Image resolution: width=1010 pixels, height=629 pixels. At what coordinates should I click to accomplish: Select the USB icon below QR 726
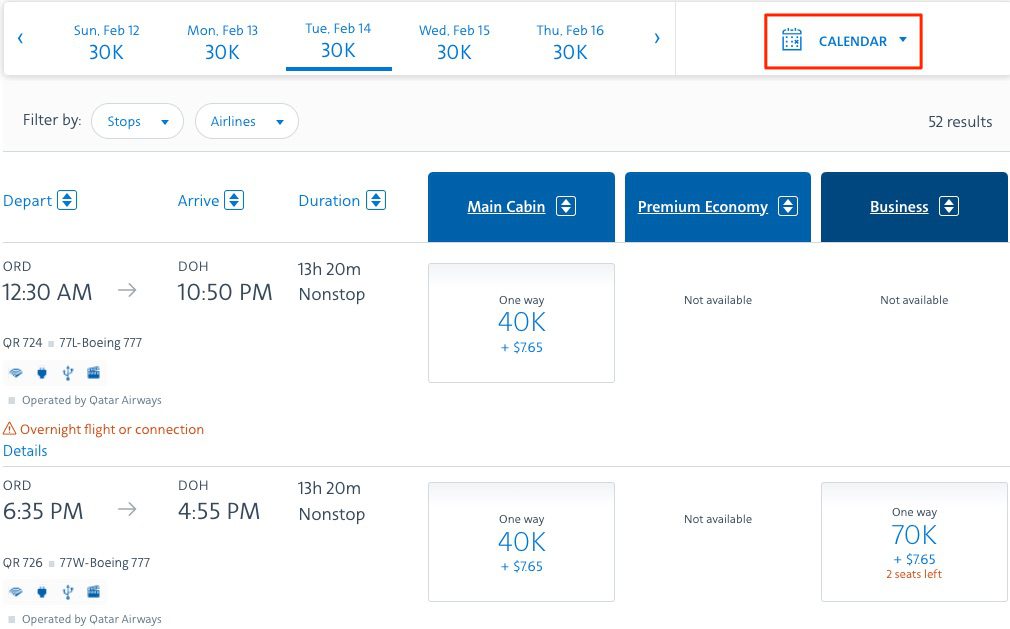pos(68,591)
